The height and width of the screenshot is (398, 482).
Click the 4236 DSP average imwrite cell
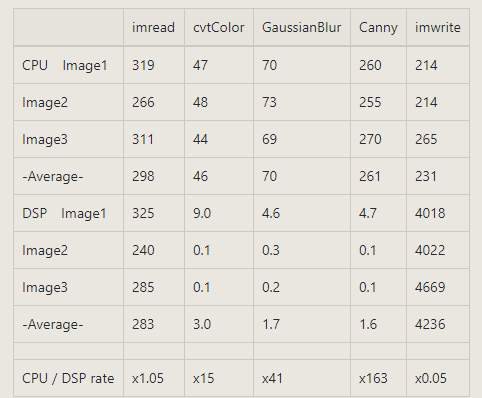click(430, 324)
